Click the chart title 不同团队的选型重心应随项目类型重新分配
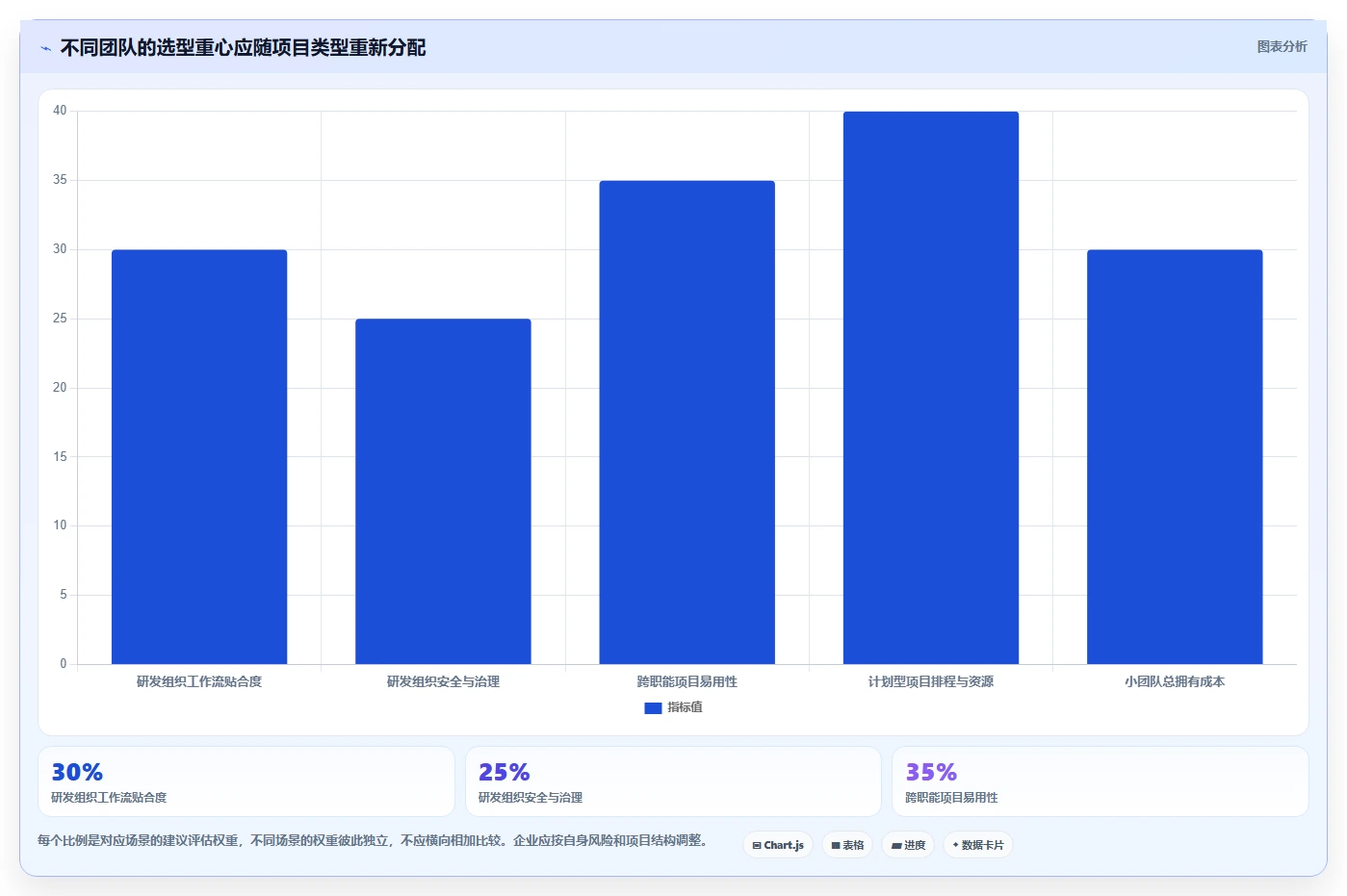The image size is (1347, 896). (243, 47)
